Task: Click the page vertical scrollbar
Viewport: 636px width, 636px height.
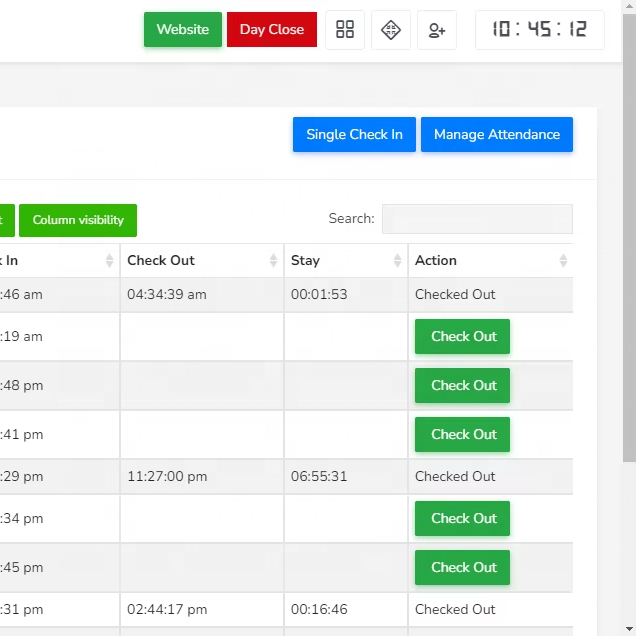Action: point(629,300)
